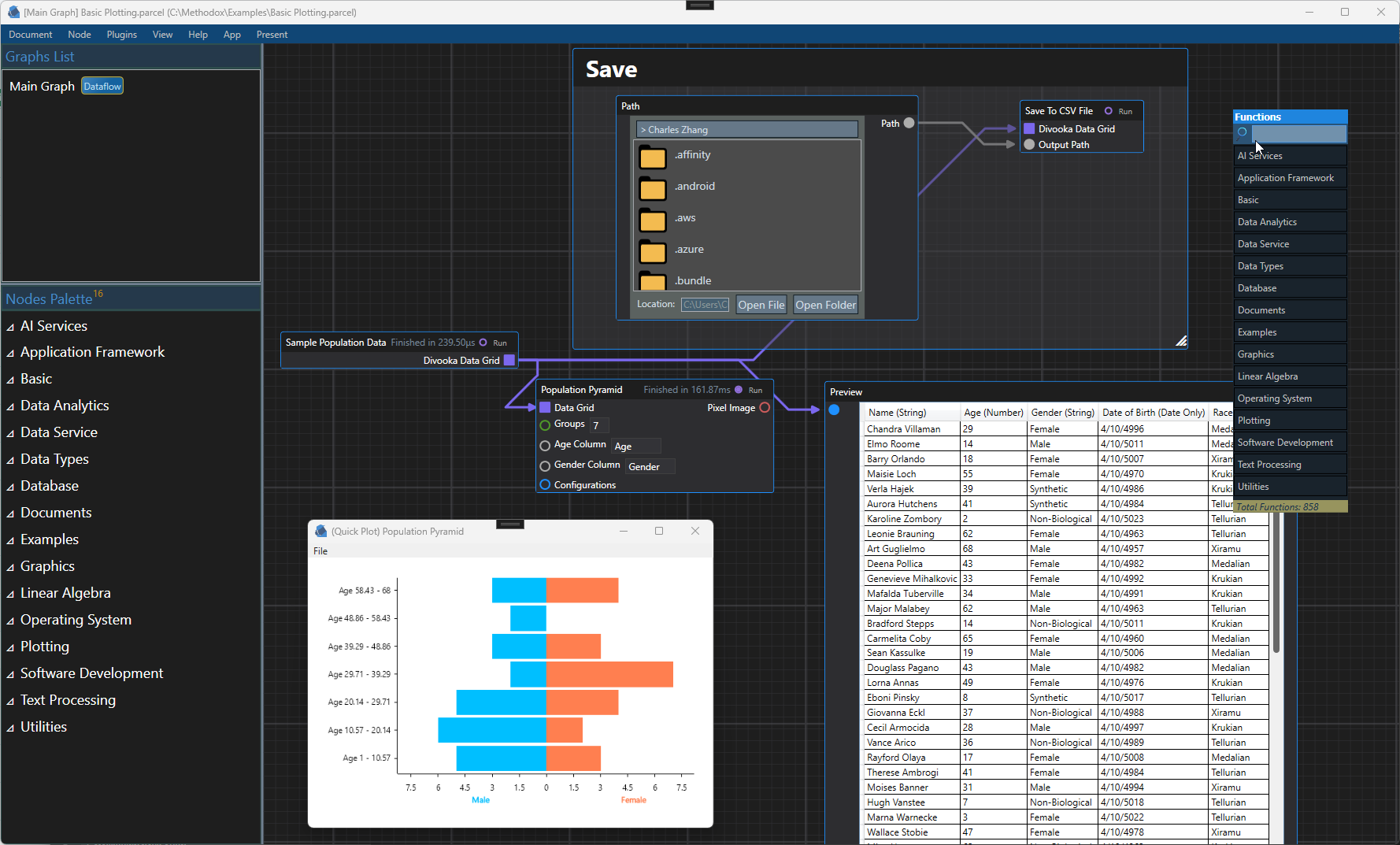Select Main Graph in Graphs List

42,87
